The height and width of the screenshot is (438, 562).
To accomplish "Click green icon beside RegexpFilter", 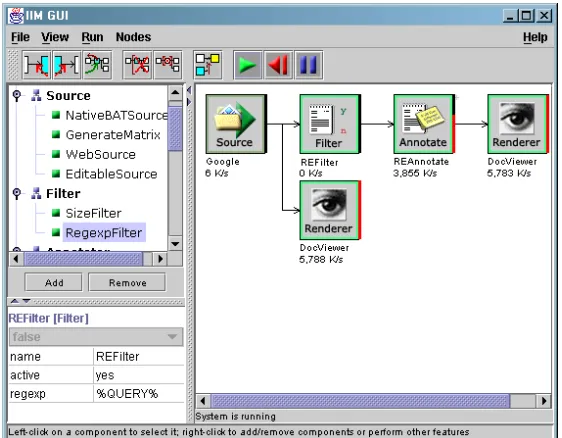I will (x=56, y=233).
